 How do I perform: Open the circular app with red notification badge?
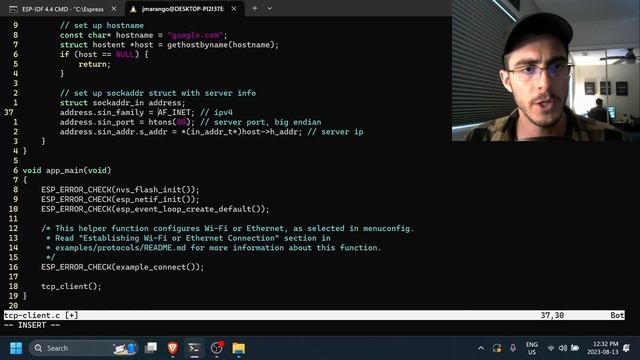tap(216, 348)
